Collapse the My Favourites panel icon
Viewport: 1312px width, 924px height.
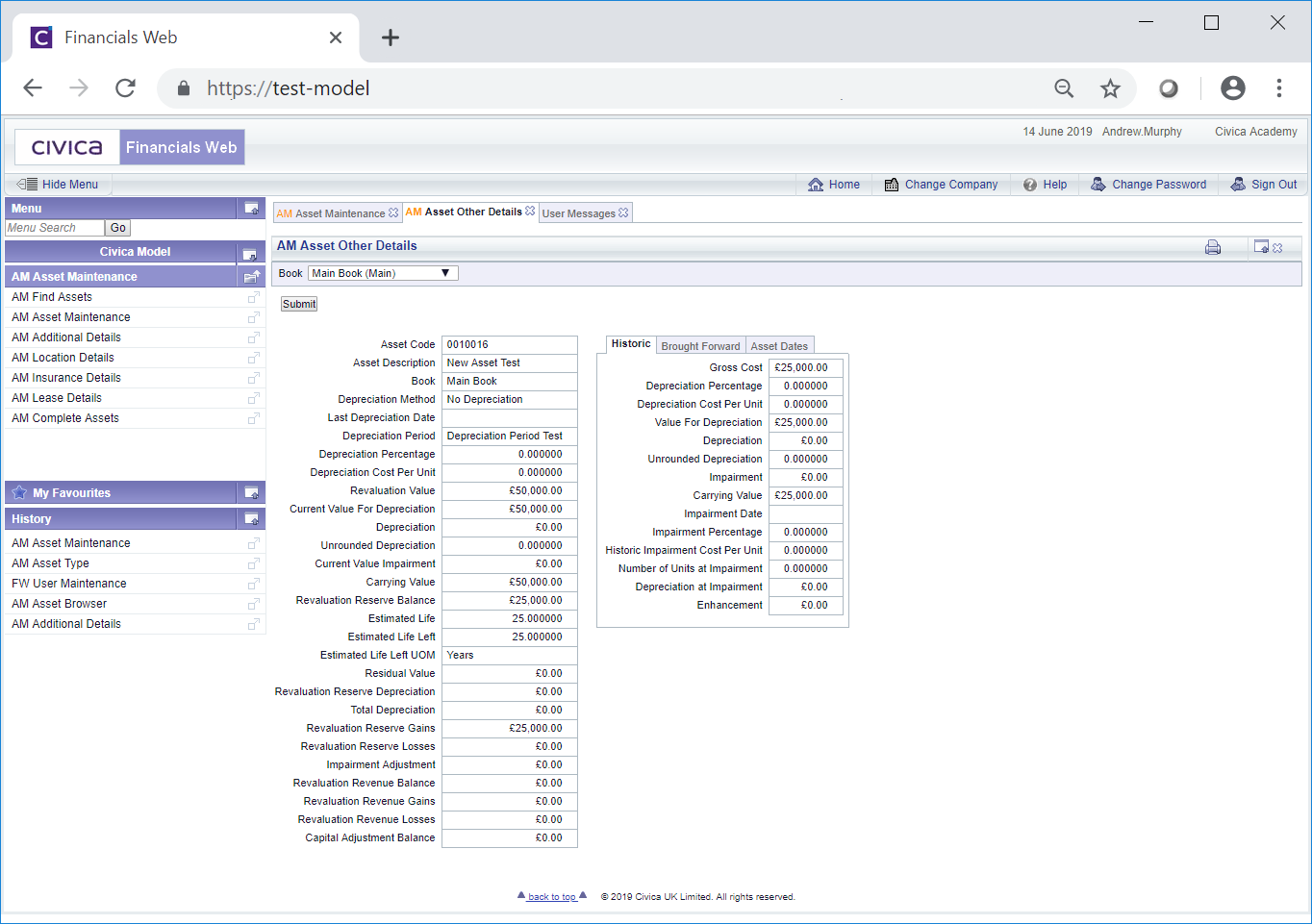click(252, 492)
